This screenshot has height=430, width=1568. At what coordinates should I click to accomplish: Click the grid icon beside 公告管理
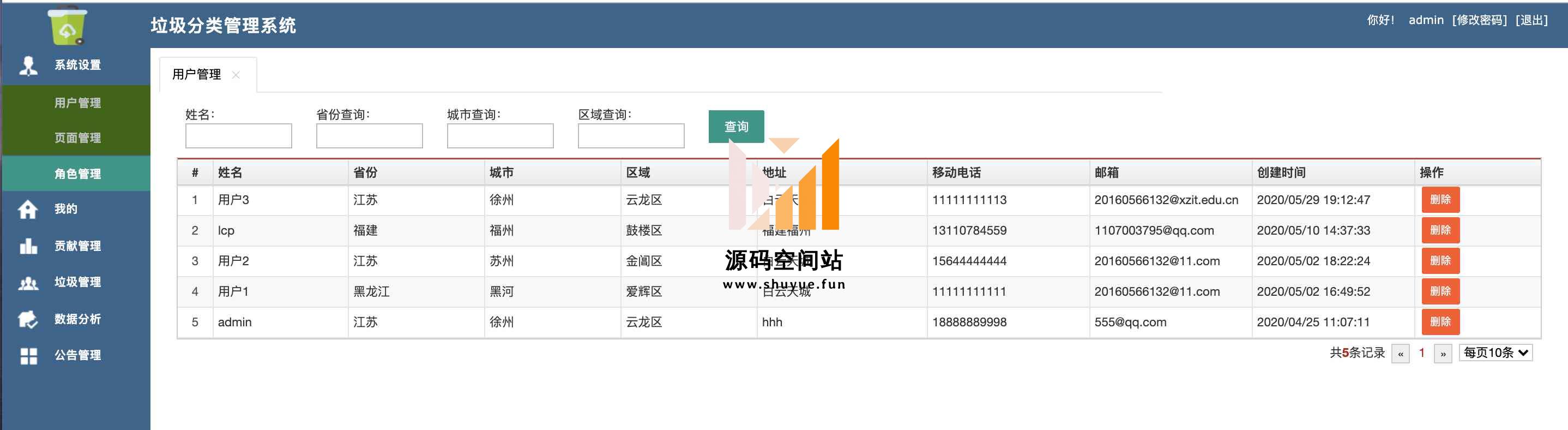[x=28, y=356]
